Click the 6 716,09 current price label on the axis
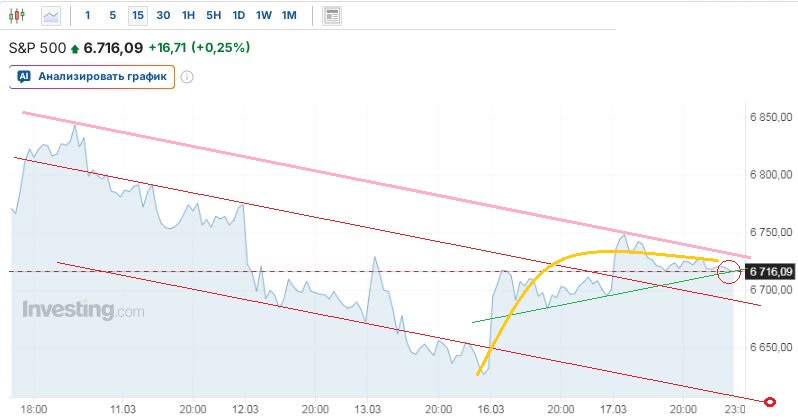The height and width of the screenshot is (419, 798). pyautogui.click(x=770, y=271)
